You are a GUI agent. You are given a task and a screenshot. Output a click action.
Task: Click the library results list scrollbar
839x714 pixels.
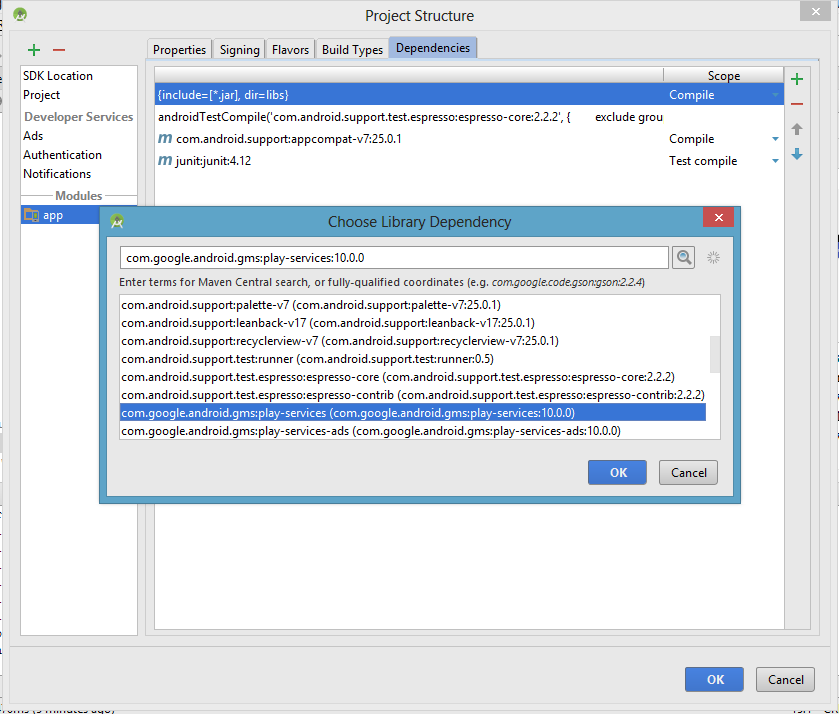pyautogui.click(x=714, y=354)
